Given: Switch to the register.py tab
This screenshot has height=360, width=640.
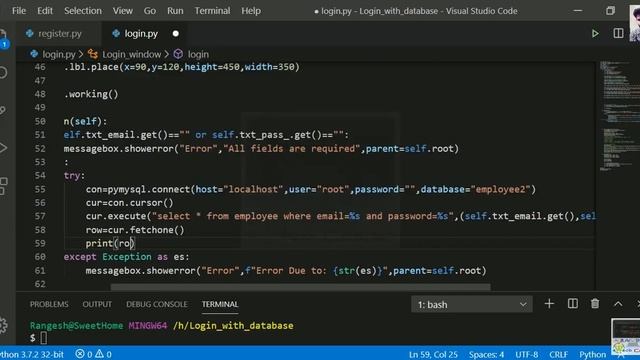Looking at the screenshot, I should click(x=59, y=33).
